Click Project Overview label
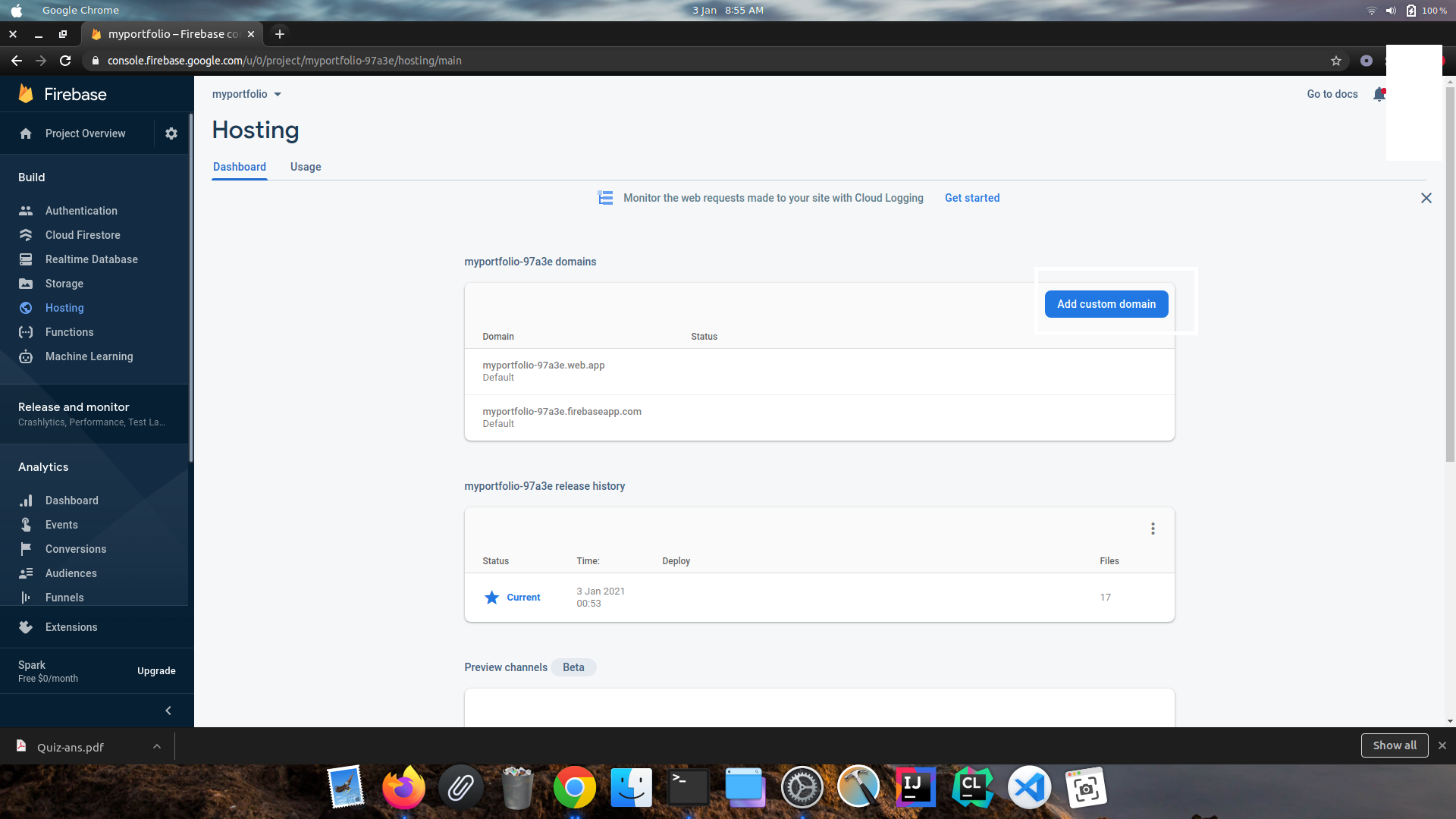The height and width of the screenshot is (819, 1456). pyautogui.click(x=86, y=133)
